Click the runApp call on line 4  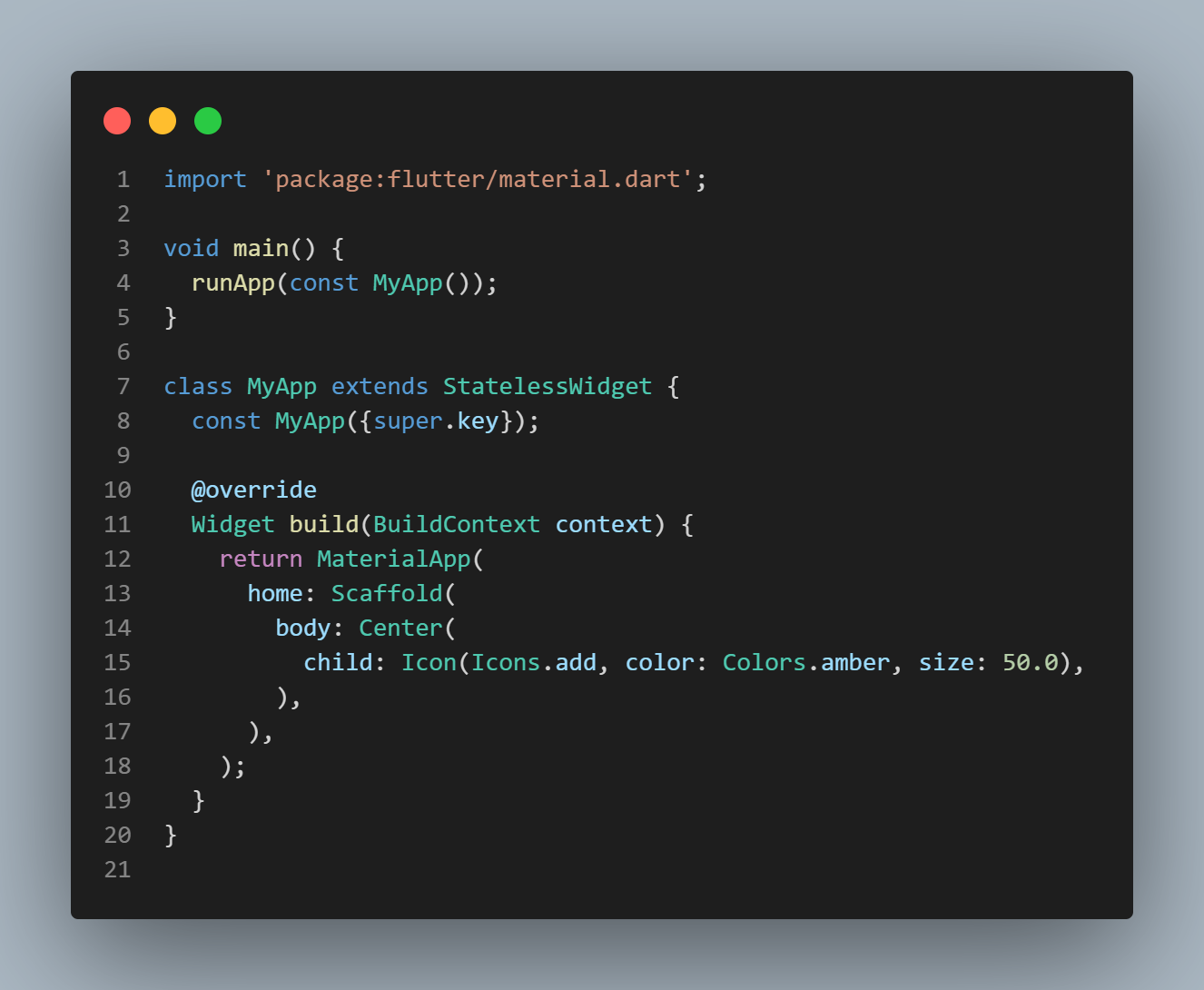tap(233, 282)
